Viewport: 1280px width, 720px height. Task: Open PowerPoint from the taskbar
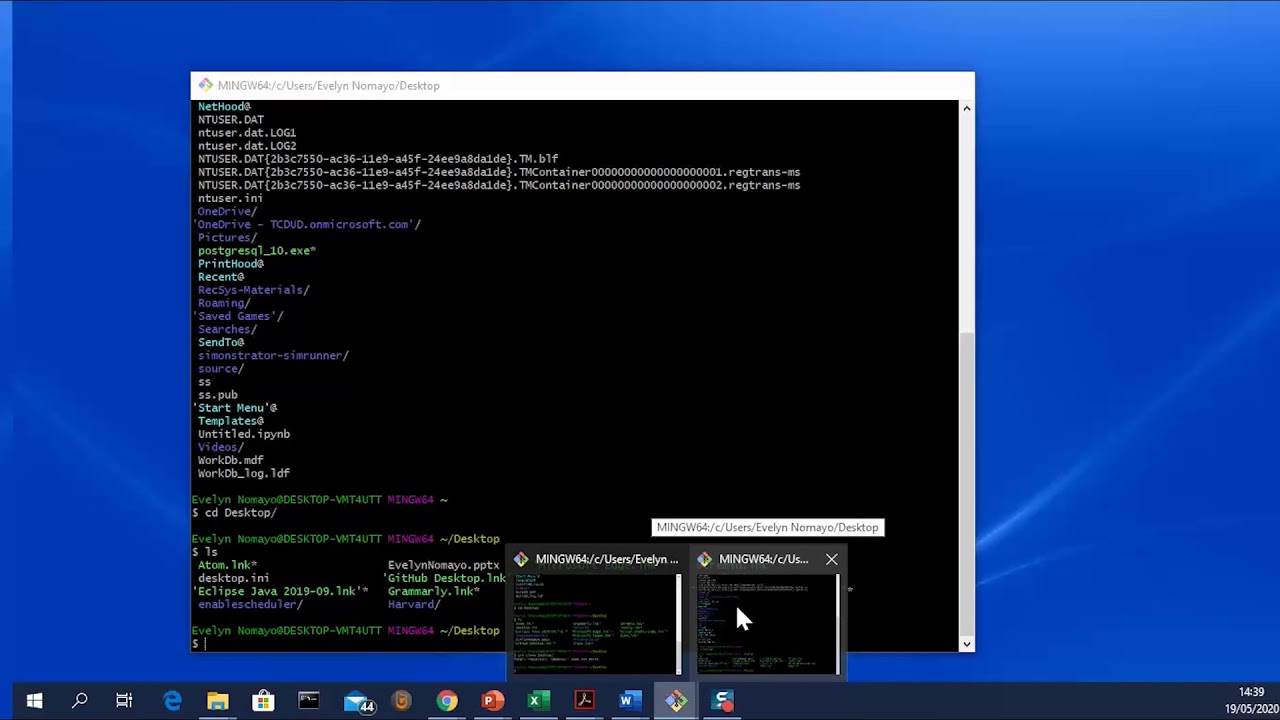pyautogui.click(x=492, y=701)
